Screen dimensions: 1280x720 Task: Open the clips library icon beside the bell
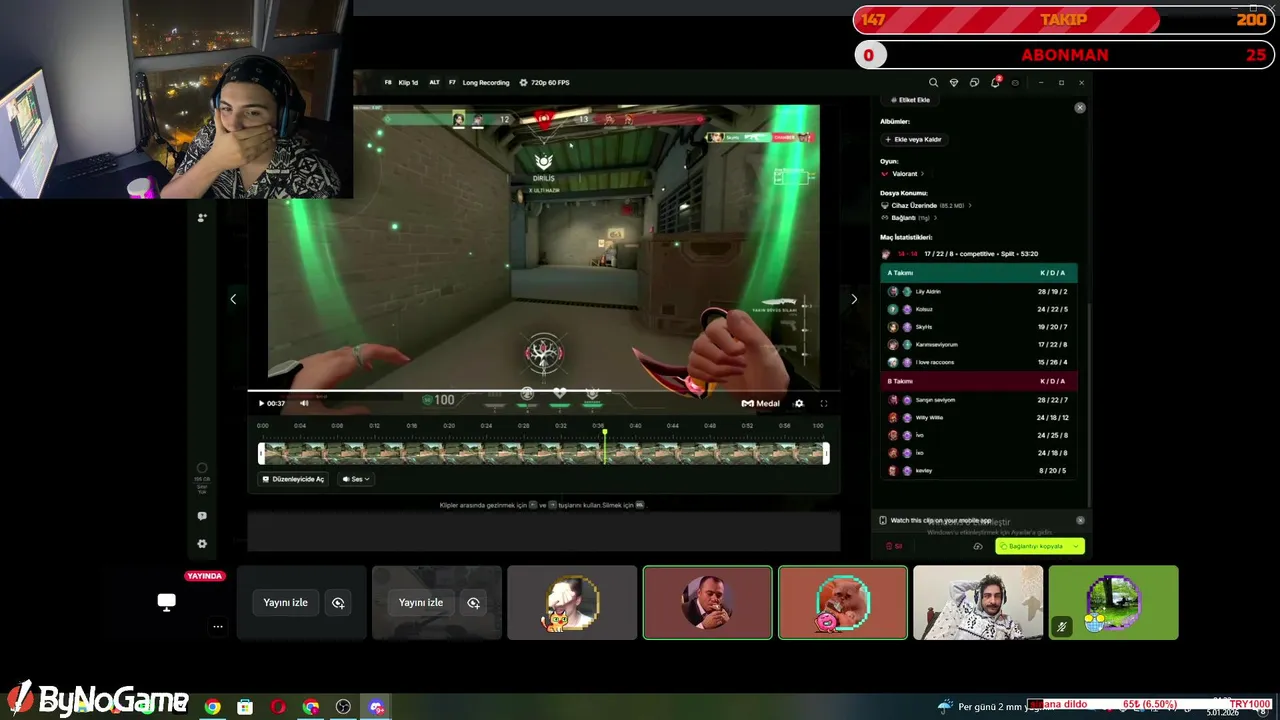coord(974,83)
